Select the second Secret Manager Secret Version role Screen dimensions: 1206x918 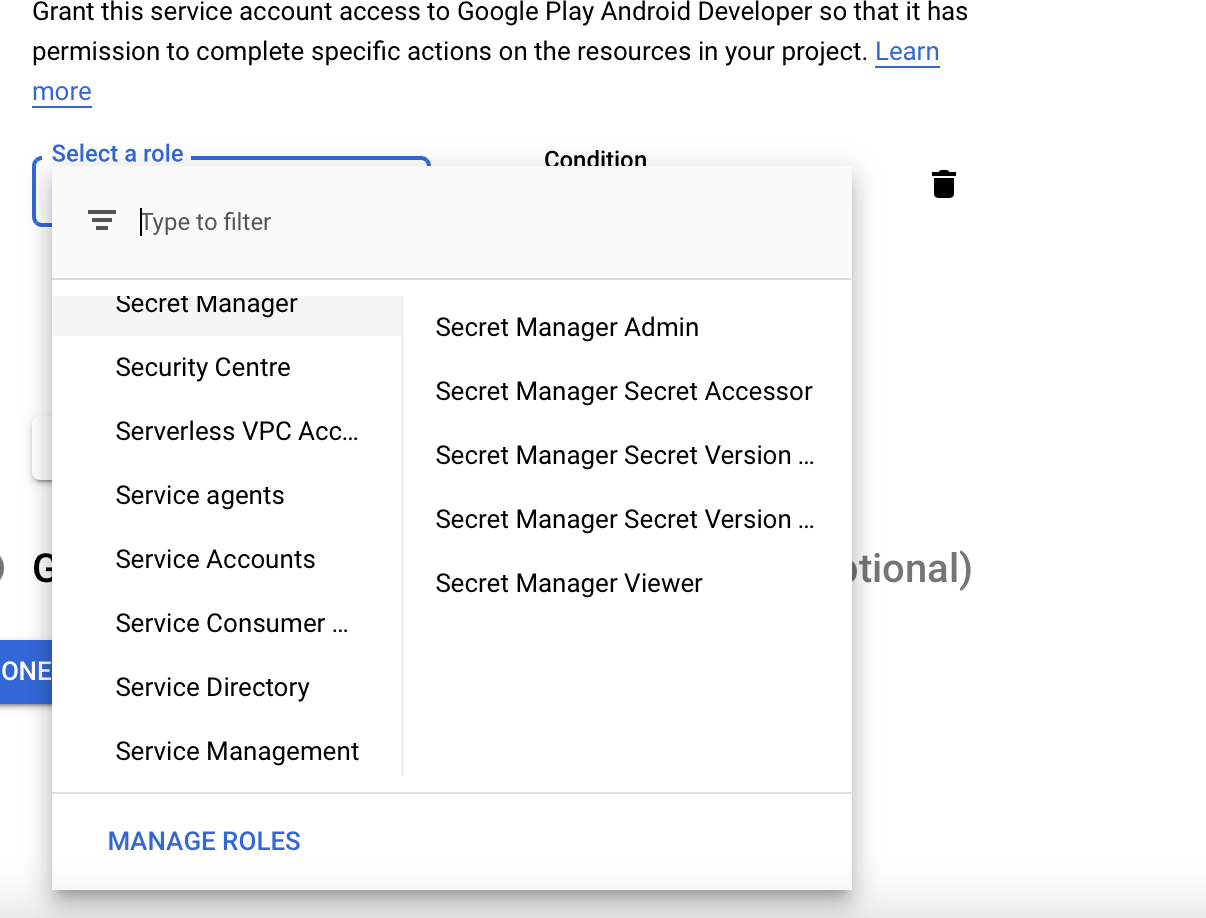tap(625, 519)
